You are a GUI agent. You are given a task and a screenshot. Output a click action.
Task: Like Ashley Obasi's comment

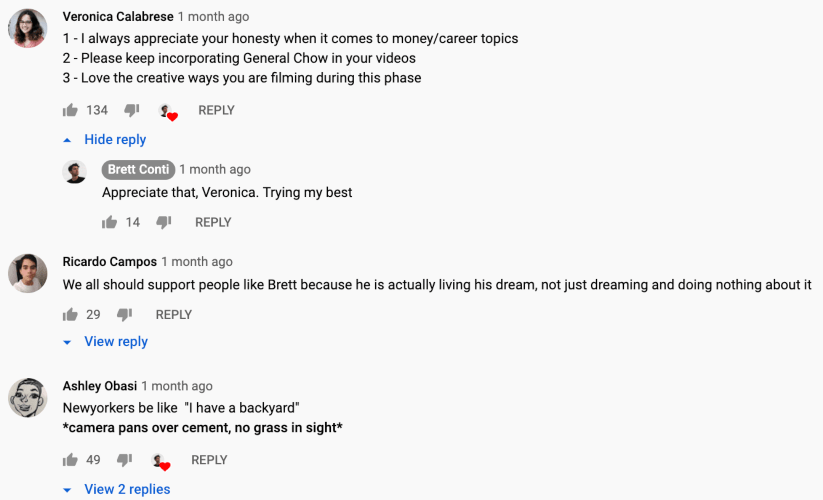pos(70,460)
